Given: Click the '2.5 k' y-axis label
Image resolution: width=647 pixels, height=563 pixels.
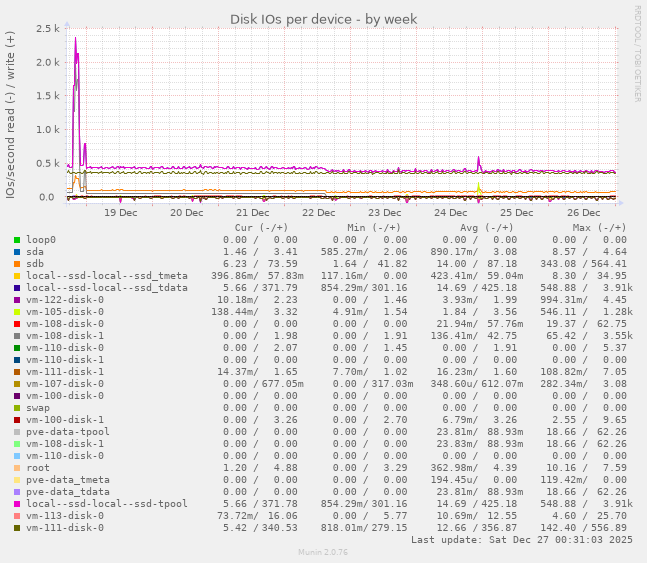Looking at the screenshot, I should [x=48, y=29].
